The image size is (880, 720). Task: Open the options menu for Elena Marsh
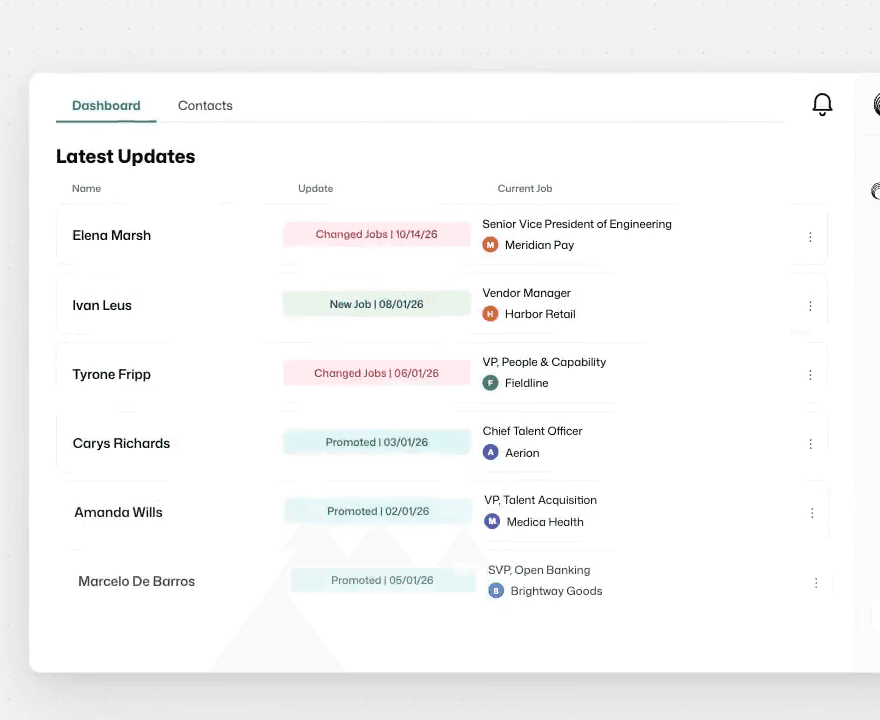point(810,237)
